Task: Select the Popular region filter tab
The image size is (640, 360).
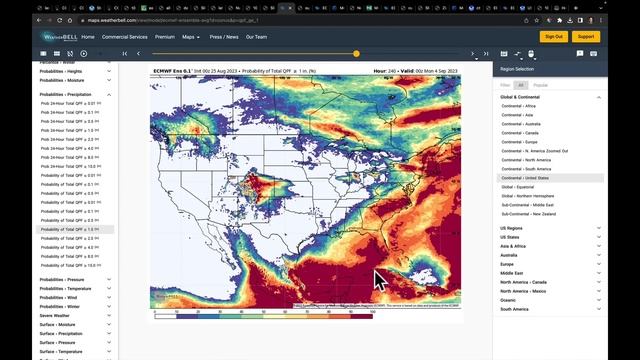Action: (540, 85)
